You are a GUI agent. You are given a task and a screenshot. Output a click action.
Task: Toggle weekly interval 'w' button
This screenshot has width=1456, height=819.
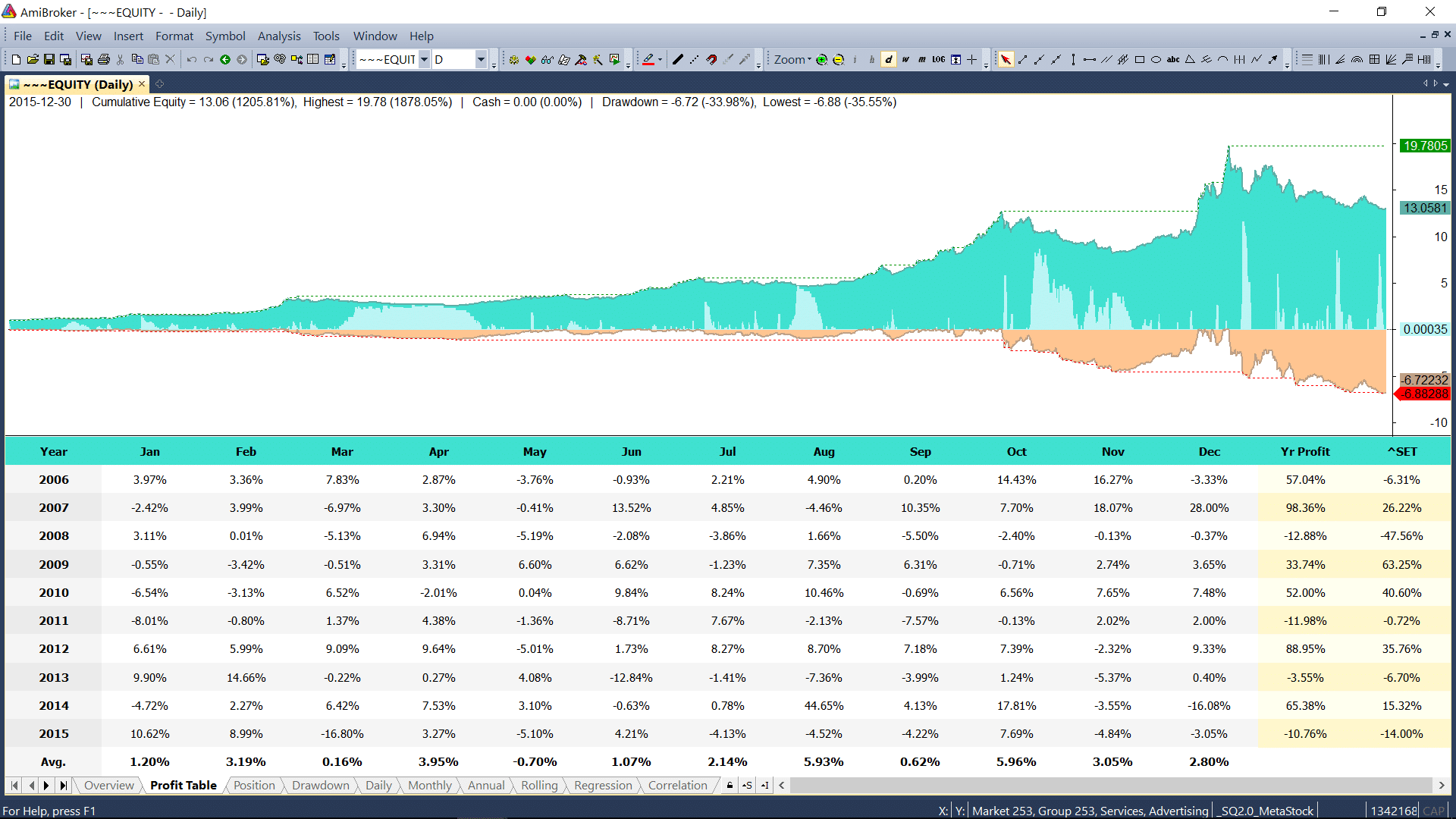coord(905,60)
